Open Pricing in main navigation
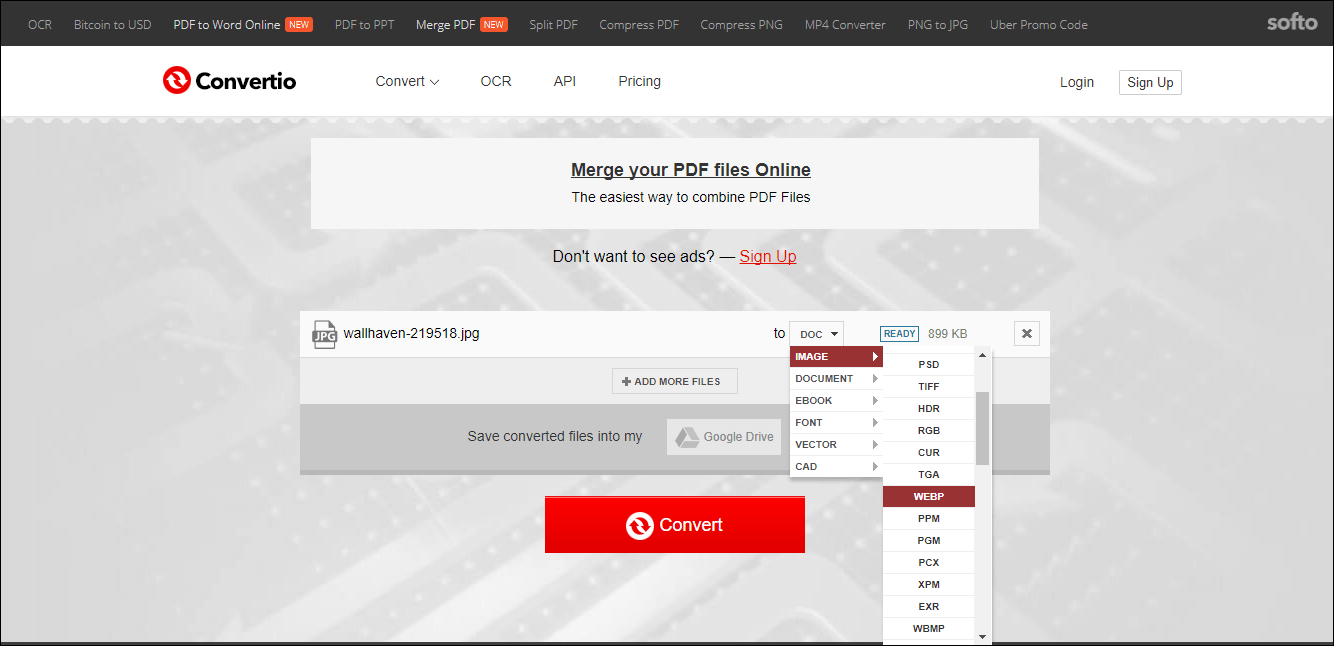This screenshot has width=1334, height=646. coord(640,81)
